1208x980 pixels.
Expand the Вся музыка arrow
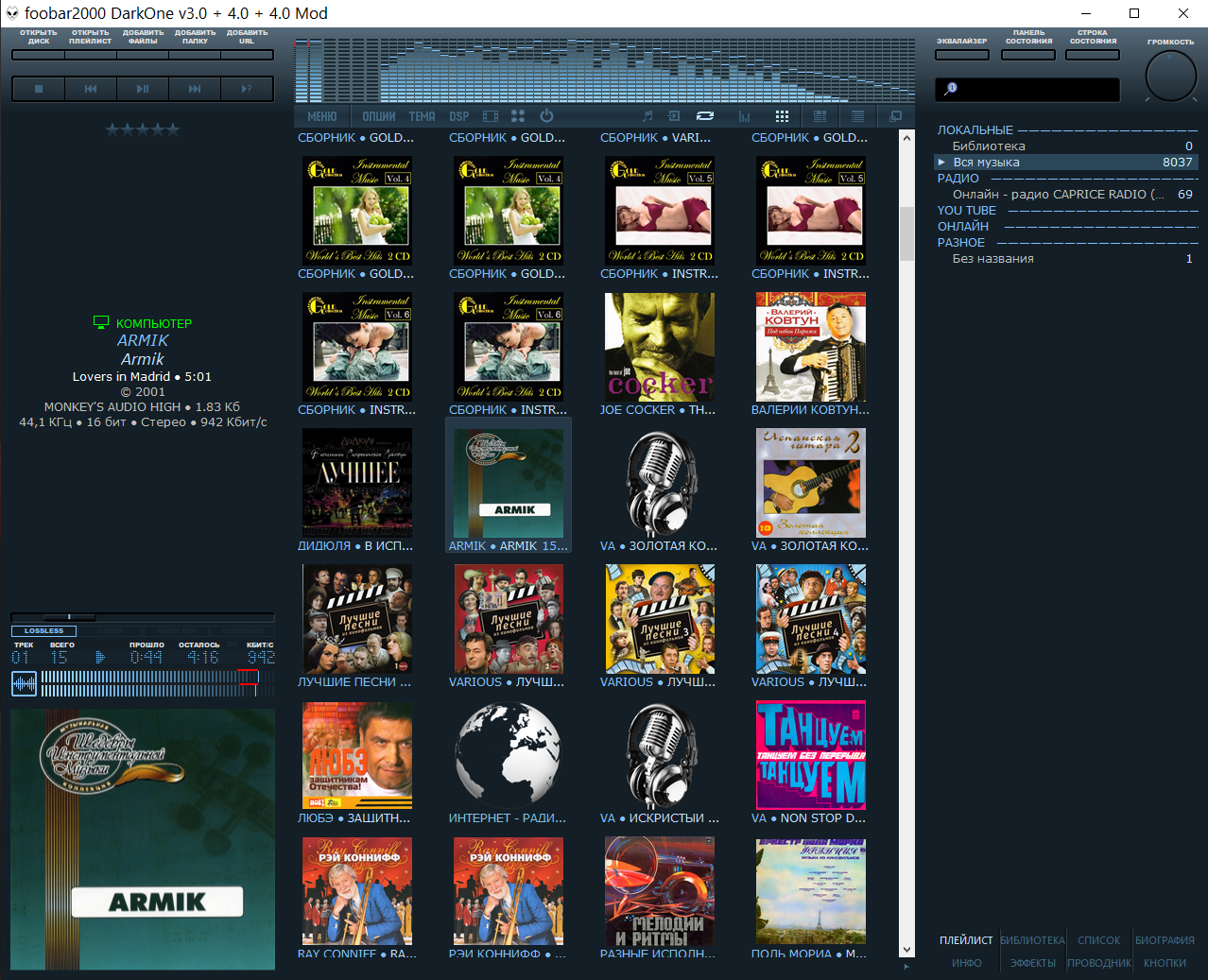941,162
